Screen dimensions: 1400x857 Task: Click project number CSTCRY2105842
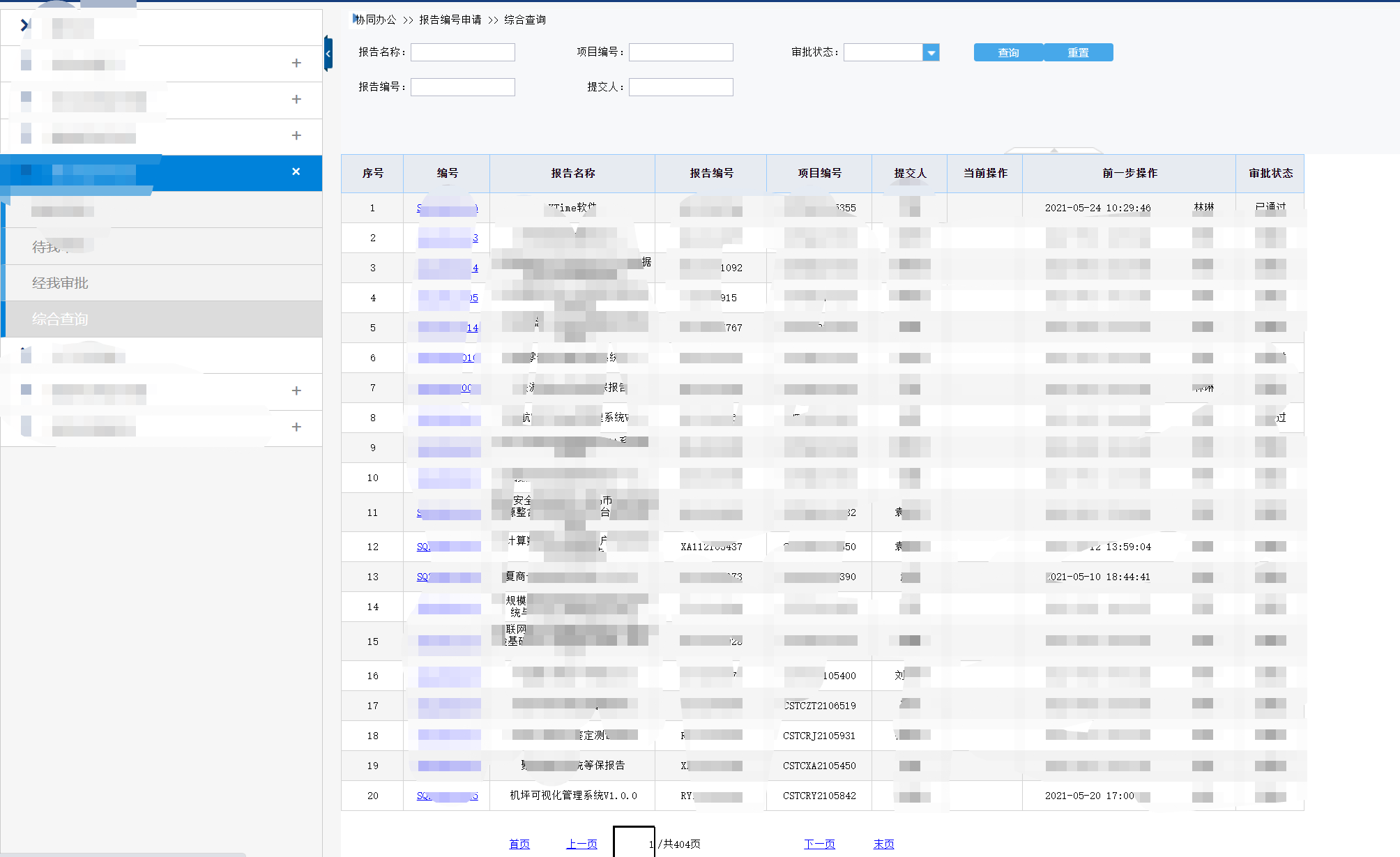(819, 796)
